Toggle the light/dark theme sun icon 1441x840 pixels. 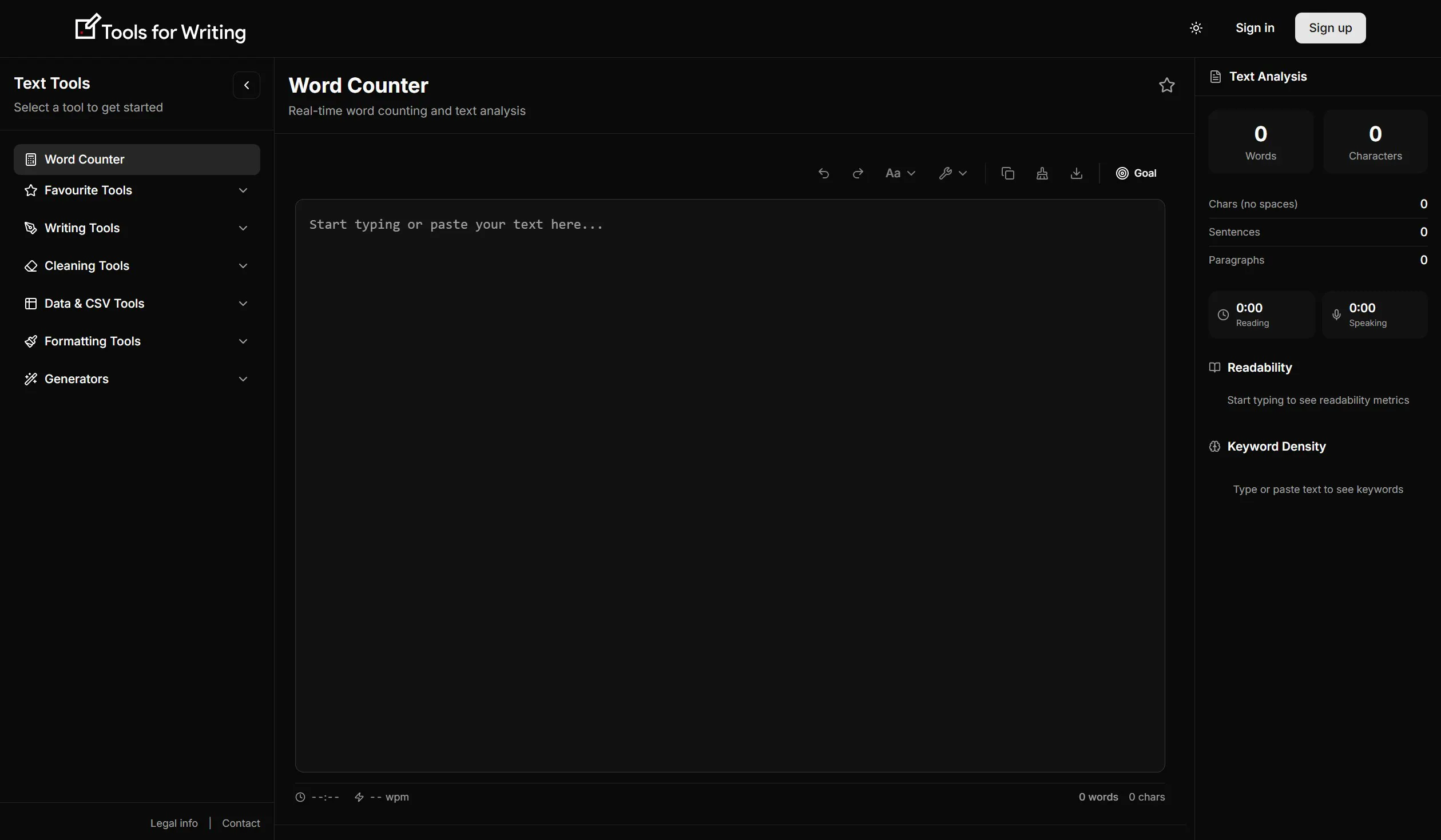[x=1196, y=28]
